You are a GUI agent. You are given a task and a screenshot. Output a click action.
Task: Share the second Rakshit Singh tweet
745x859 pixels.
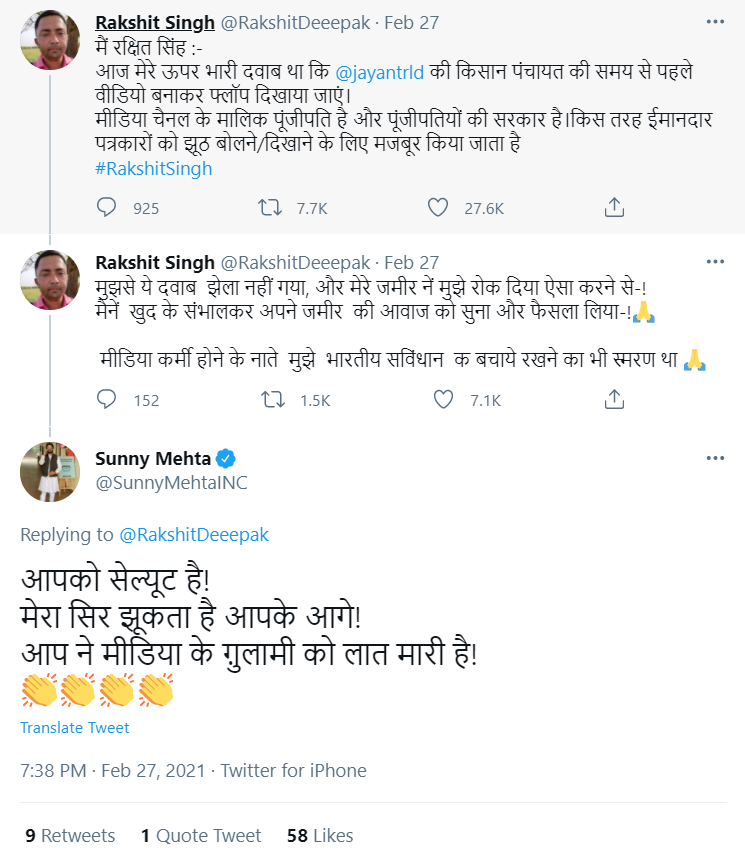[x=615, y=400]
